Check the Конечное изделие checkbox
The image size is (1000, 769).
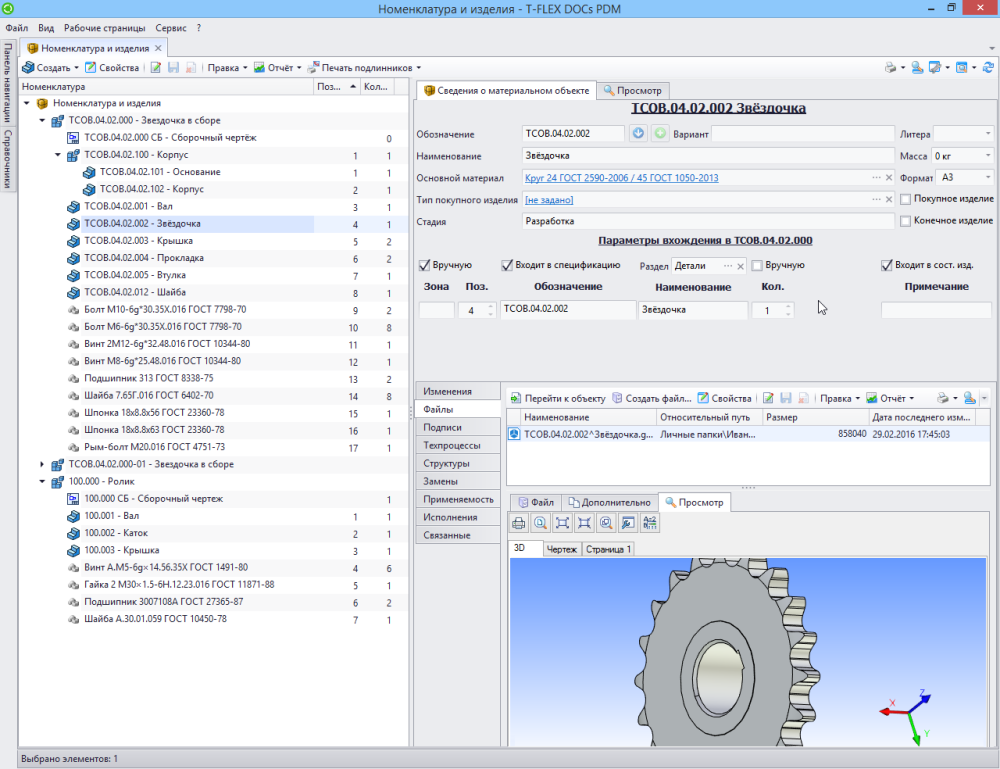(x=906, y=221)
